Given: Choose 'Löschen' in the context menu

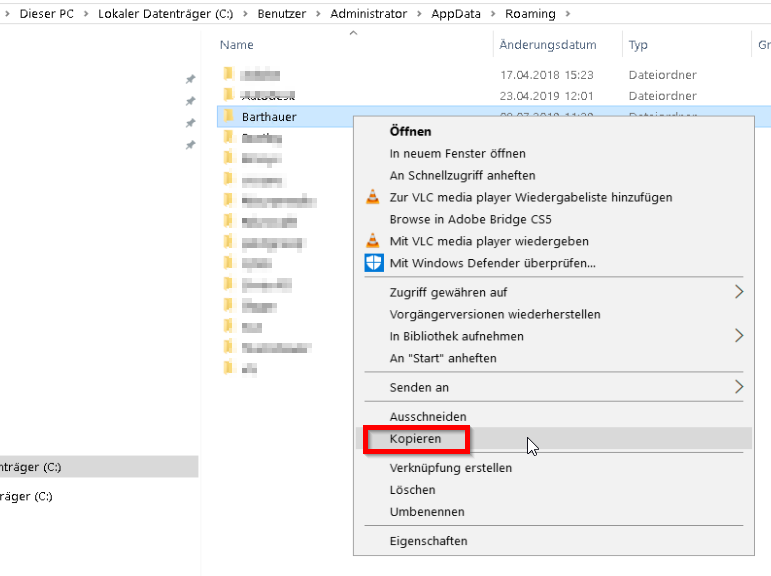Looking at the screenshot, I should [412, 490].
